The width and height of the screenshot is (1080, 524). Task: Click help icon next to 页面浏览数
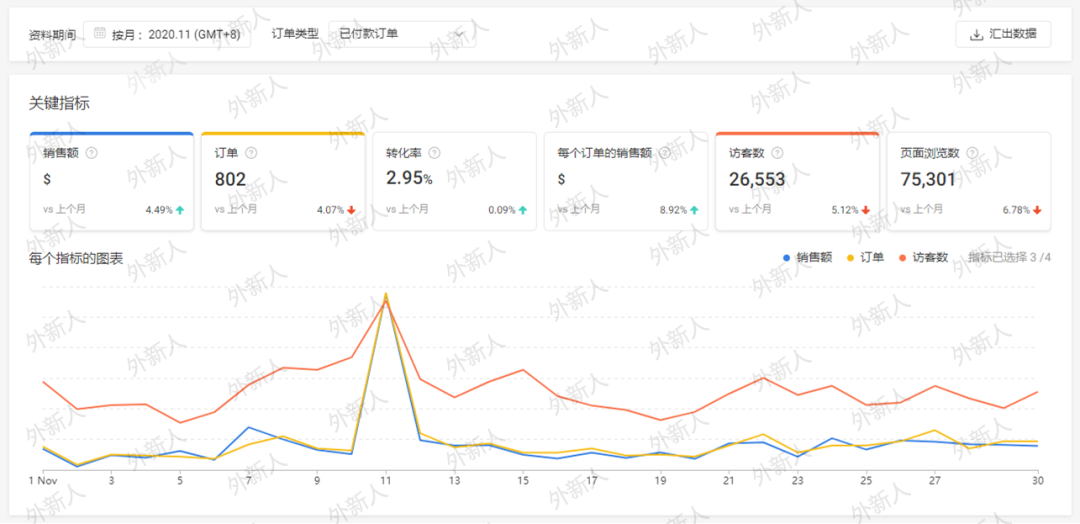972,153
